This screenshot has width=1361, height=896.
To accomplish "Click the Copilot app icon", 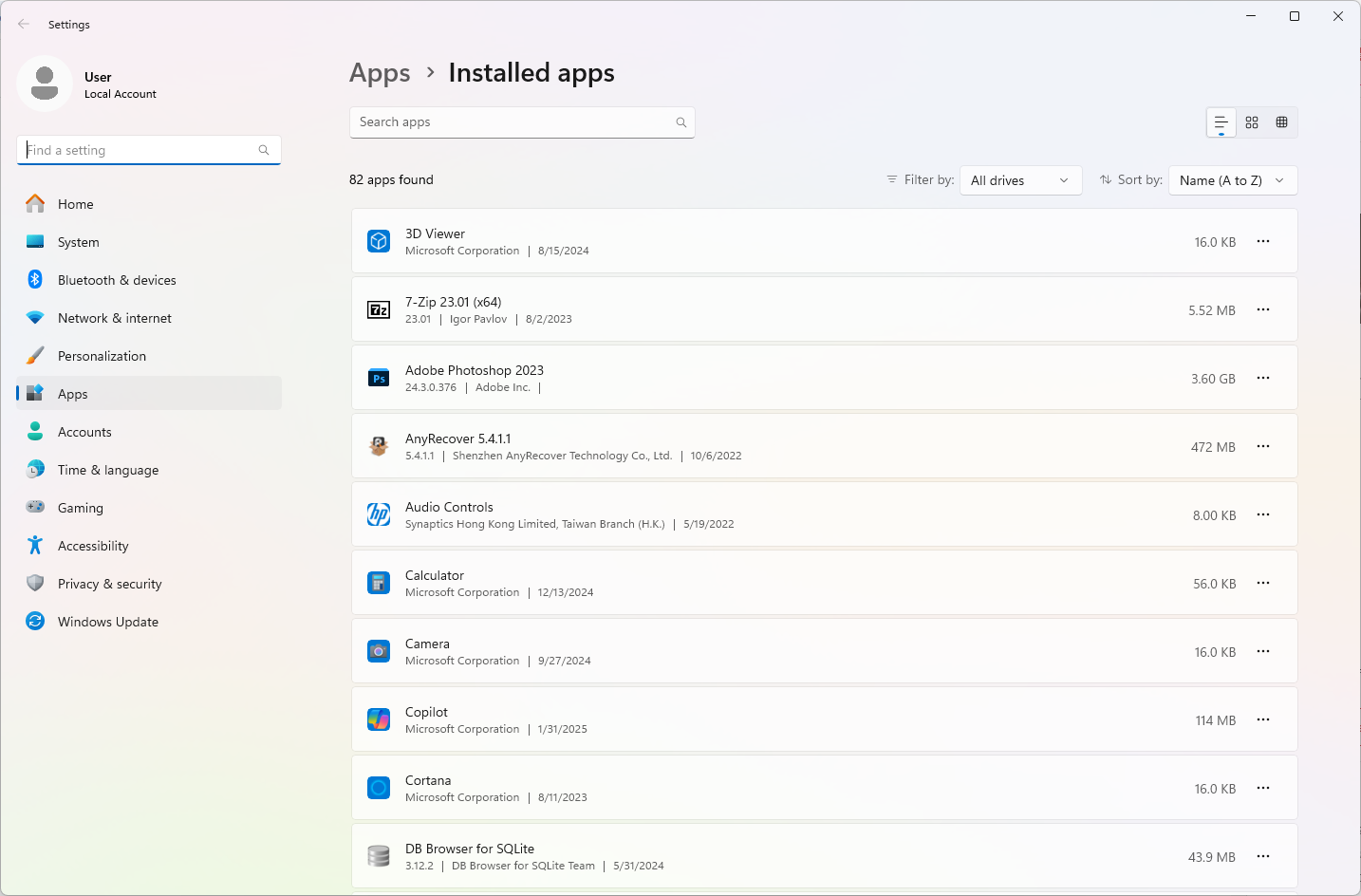I will (x=379, y=719).
